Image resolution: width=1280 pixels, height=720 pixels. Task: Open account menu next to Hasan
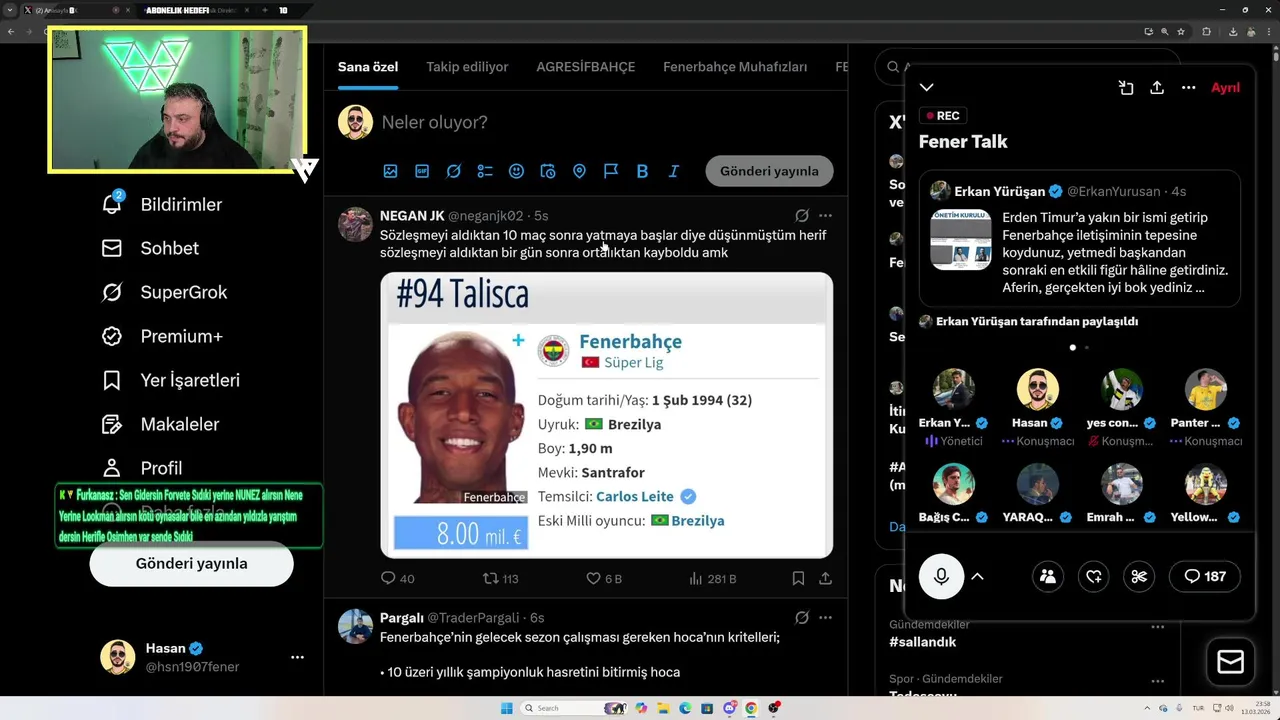[297, 657]
